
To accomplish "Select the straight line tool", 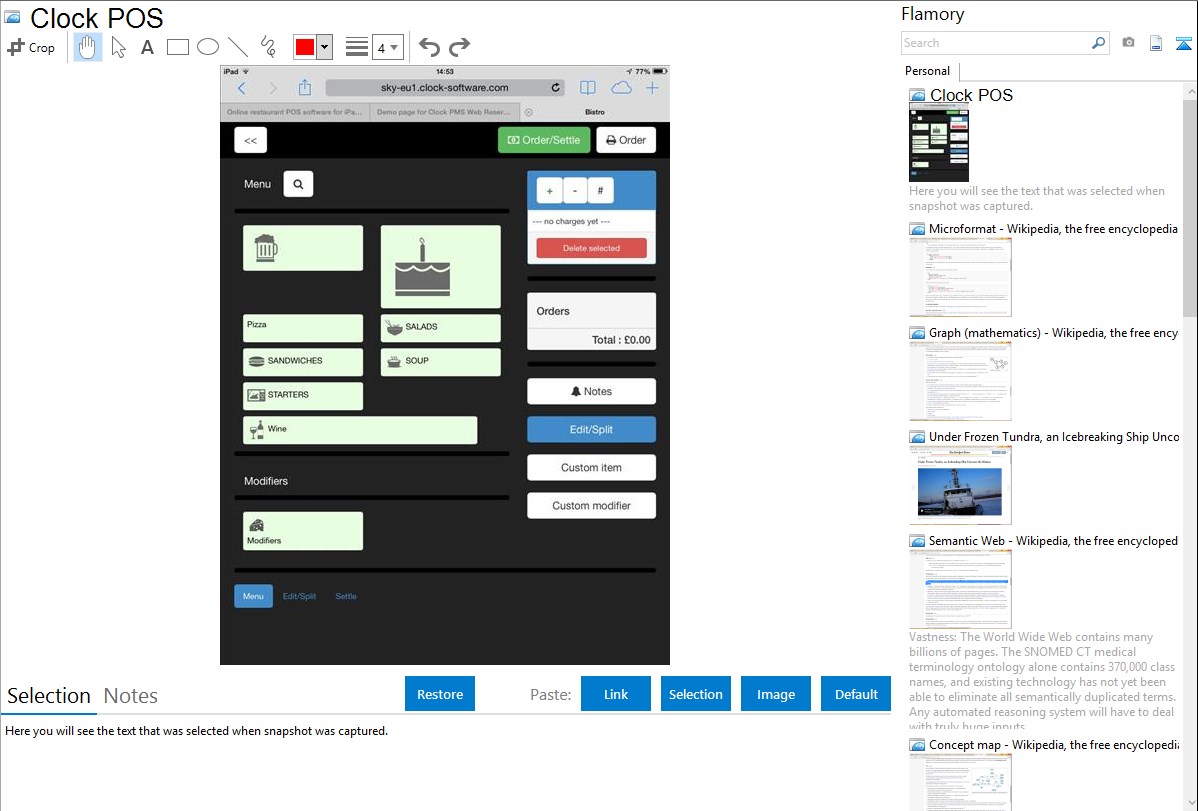I will tap(238, 47).
